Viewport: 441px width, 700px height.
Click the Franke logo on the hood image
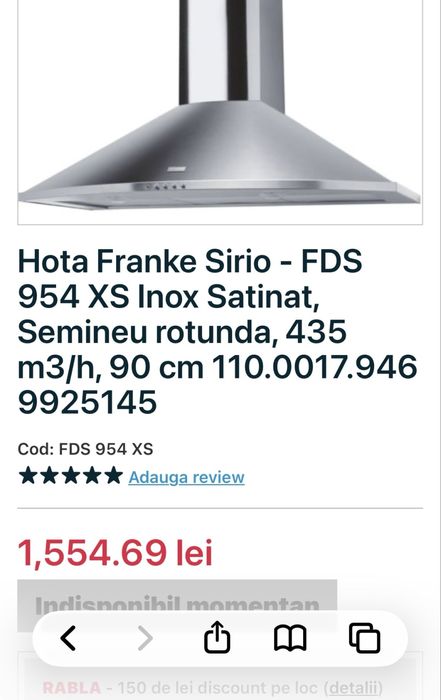176,169
